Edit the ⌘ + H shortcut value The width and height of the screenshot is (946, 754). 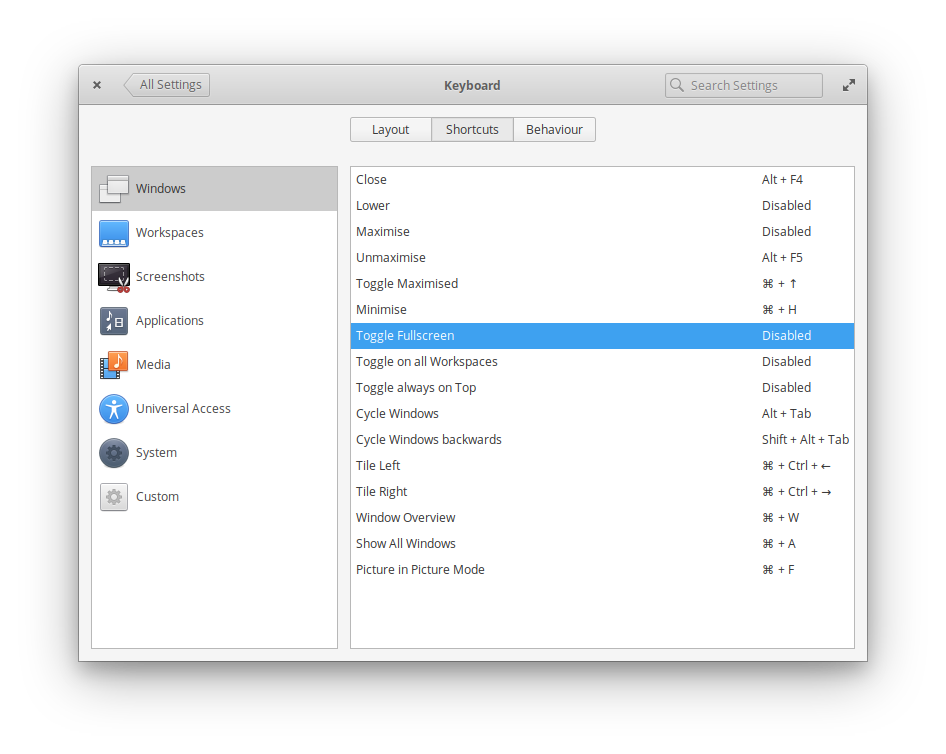pyautogui.click(x=779, y=309)
